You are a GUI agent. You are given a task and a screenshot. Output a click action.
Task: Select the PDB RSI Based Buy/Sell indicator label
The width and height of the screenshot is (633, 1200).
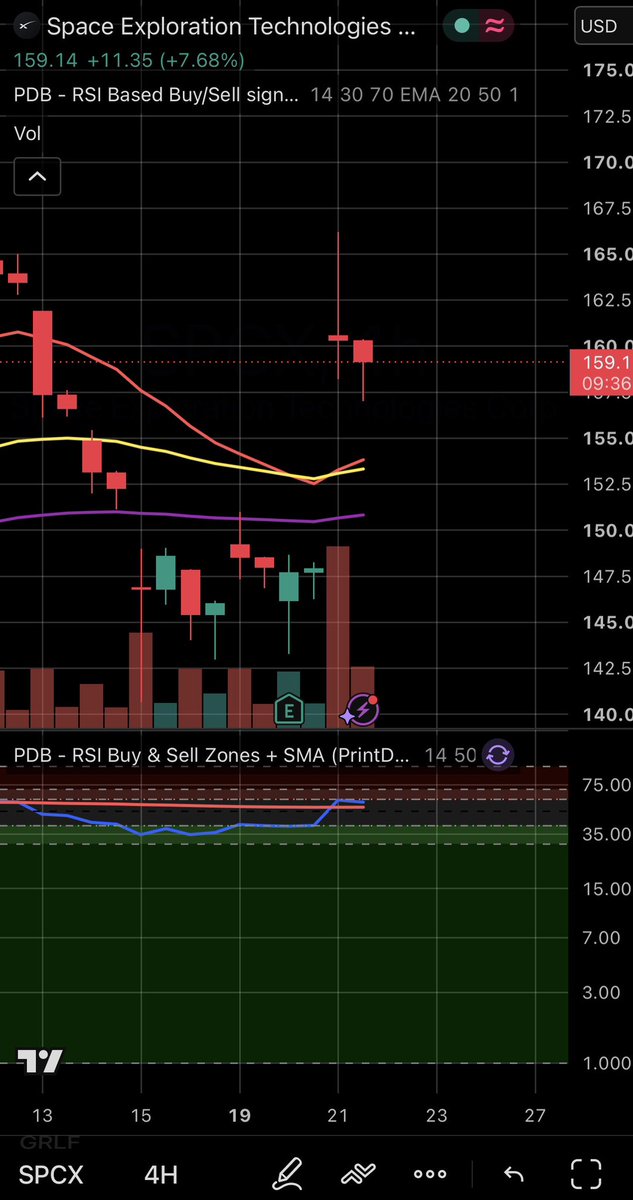tap(156, 95)
